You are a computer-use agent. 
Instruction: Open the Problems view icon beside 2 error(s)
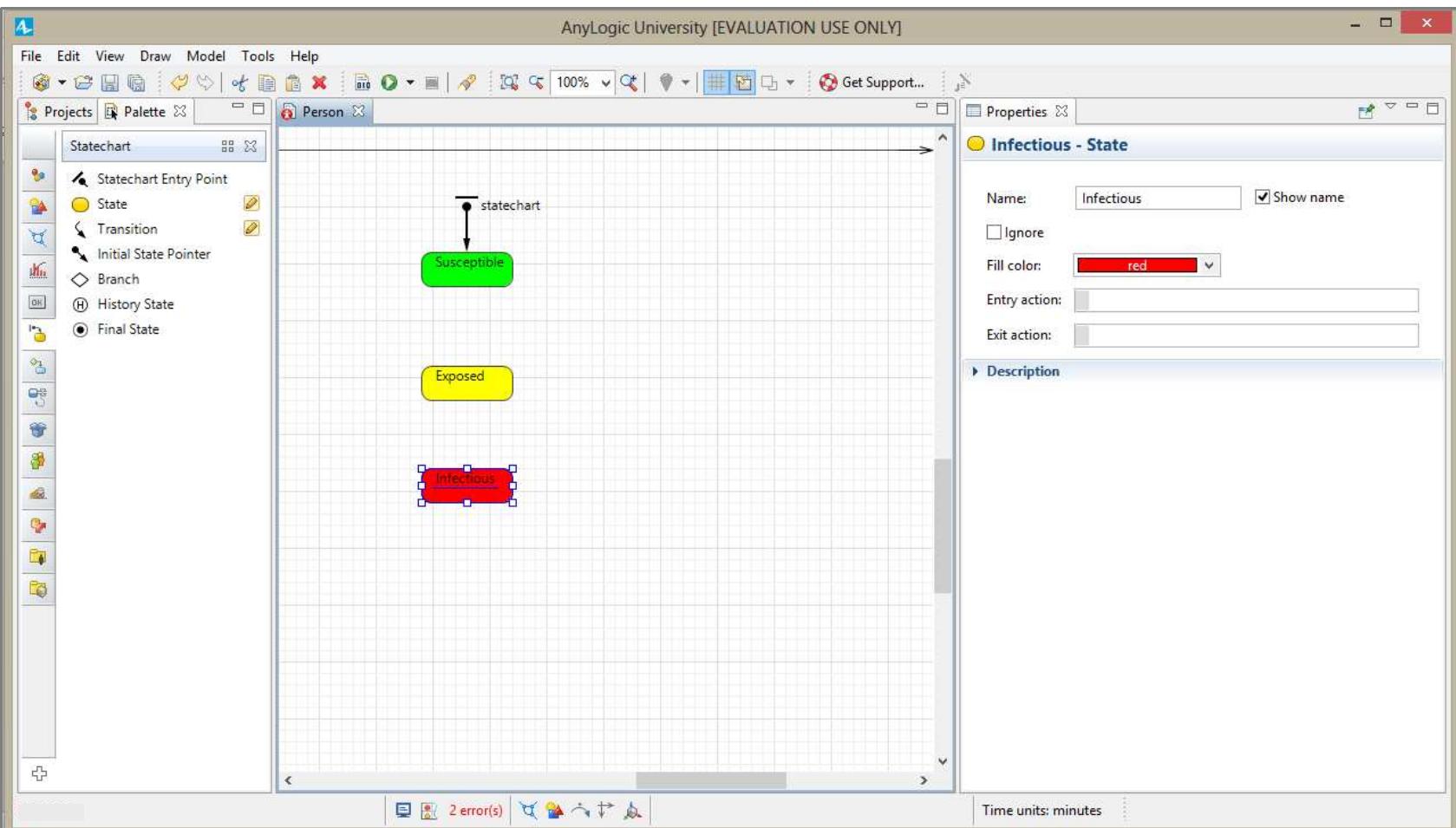coord(429,811)
